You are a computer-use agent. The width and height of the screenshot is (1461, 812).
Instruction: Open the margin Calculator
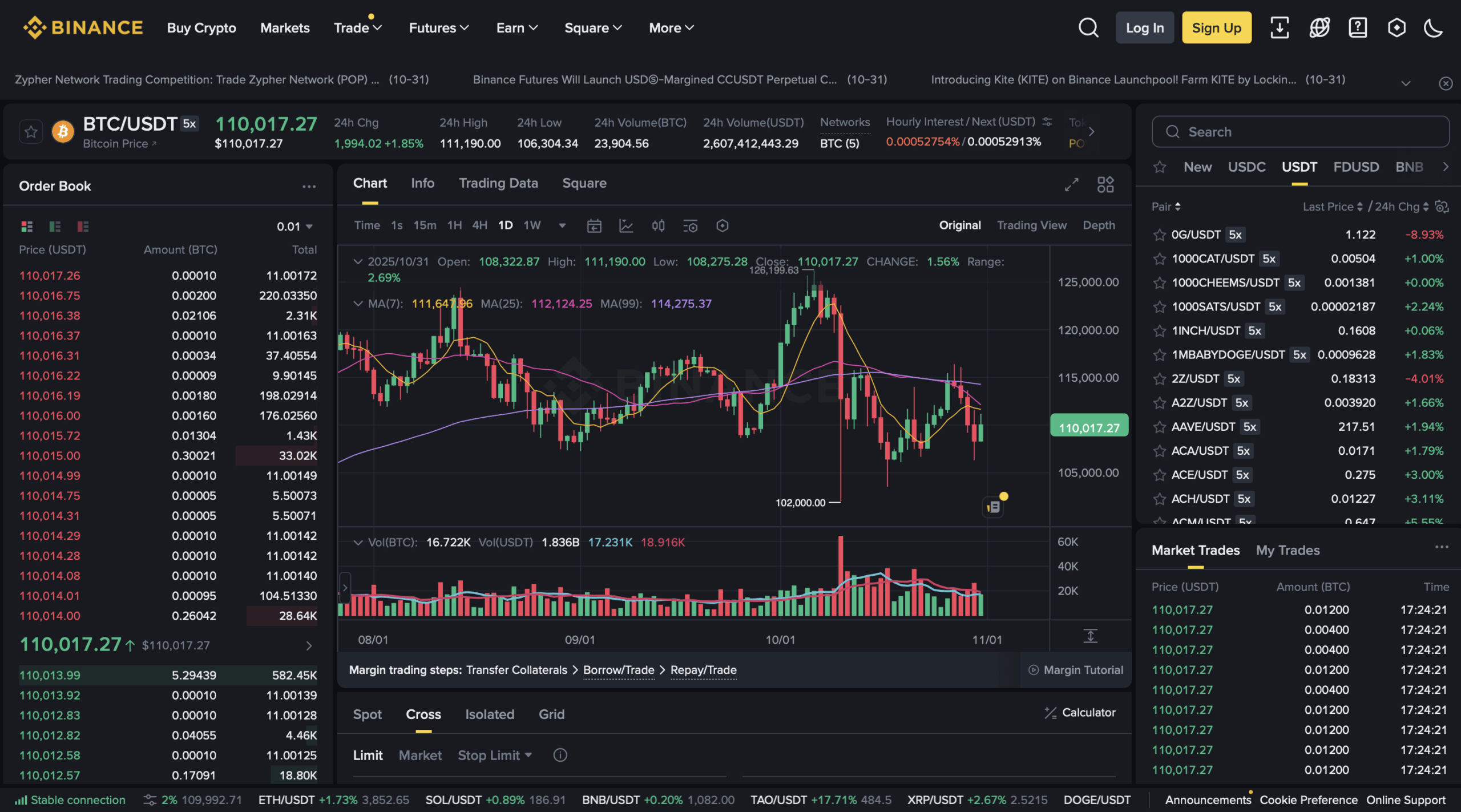coord(1080,713)
